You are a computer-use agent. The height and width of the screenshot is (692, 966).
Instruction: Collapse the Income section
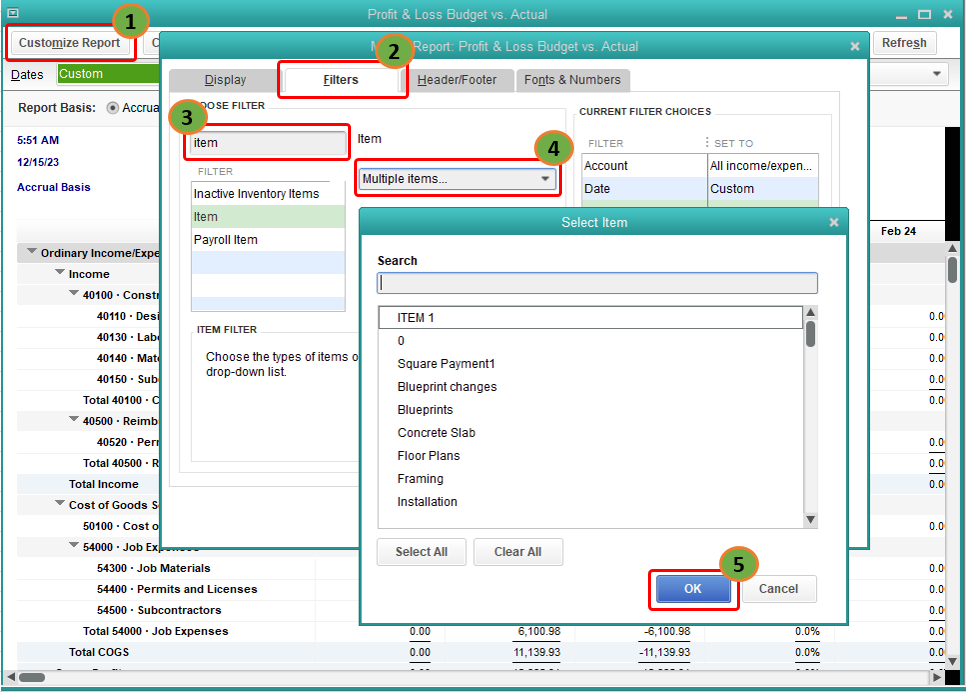[x=60, y=272]
